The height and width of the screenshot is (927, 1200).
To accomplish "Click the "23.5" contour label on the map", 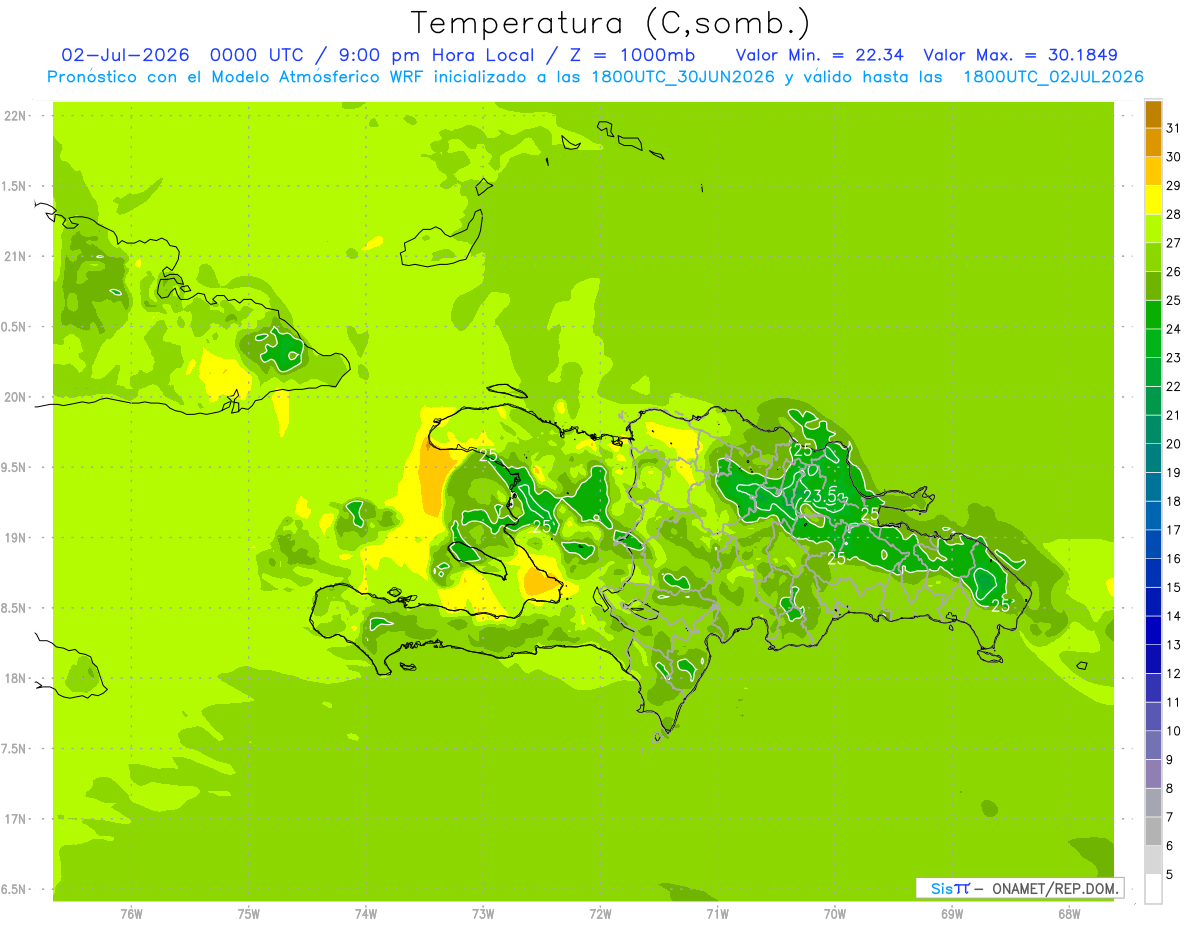I will tap(820, 494).
